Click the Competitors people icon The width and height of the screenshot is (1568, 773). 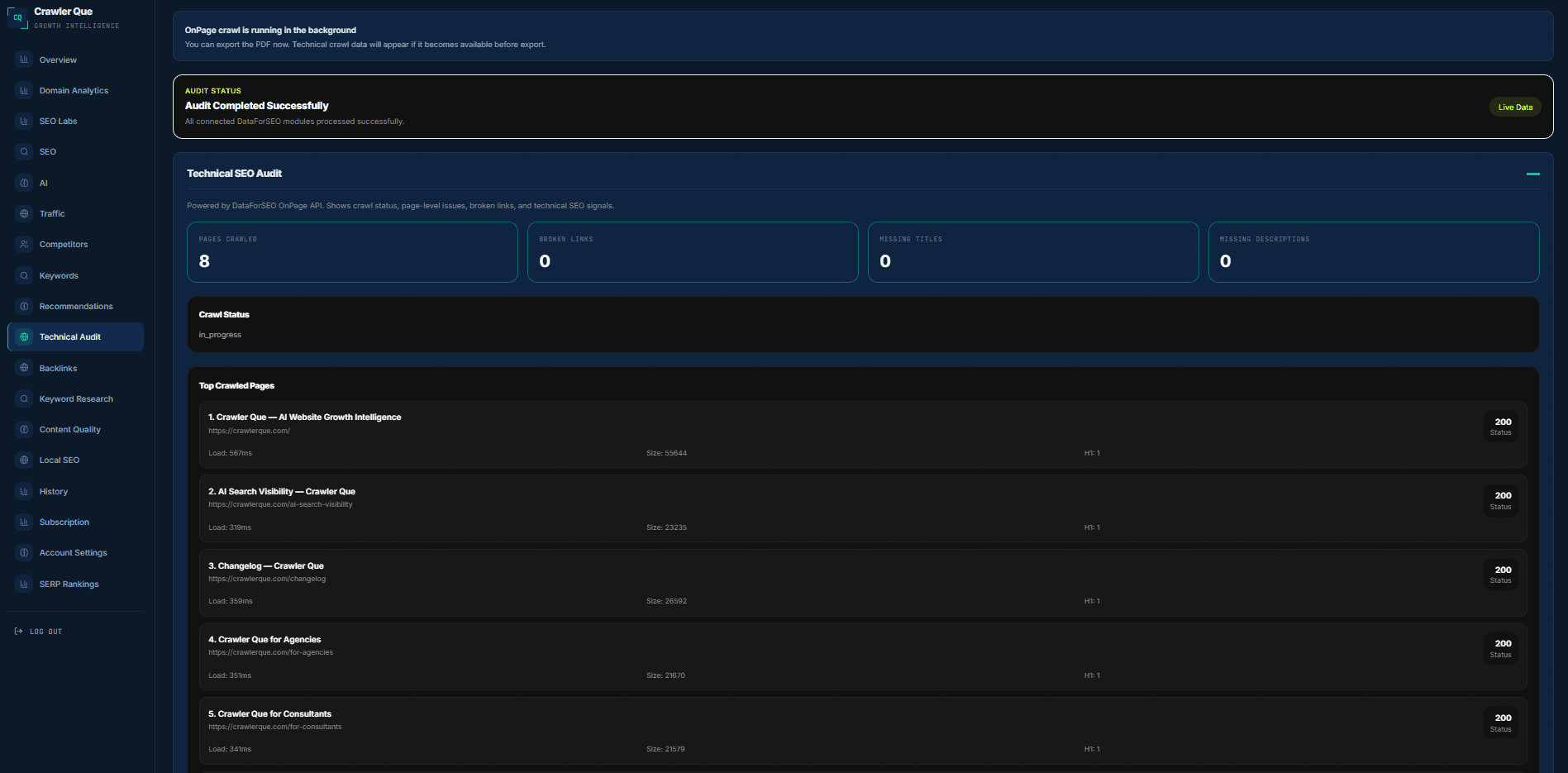pos(24,244)
